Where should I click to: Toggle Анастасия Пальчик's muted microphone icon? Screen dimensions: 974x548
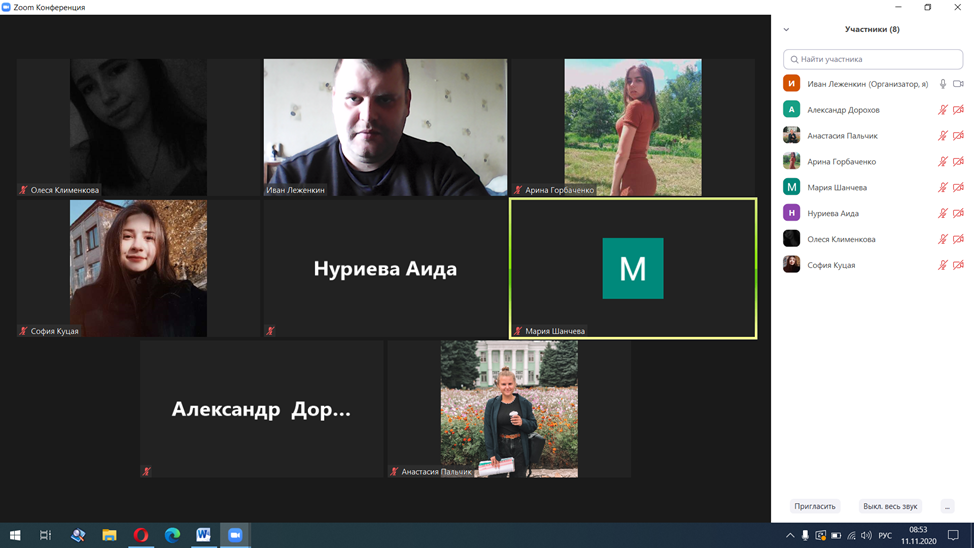pyautogui.click(x=942, y=135)
